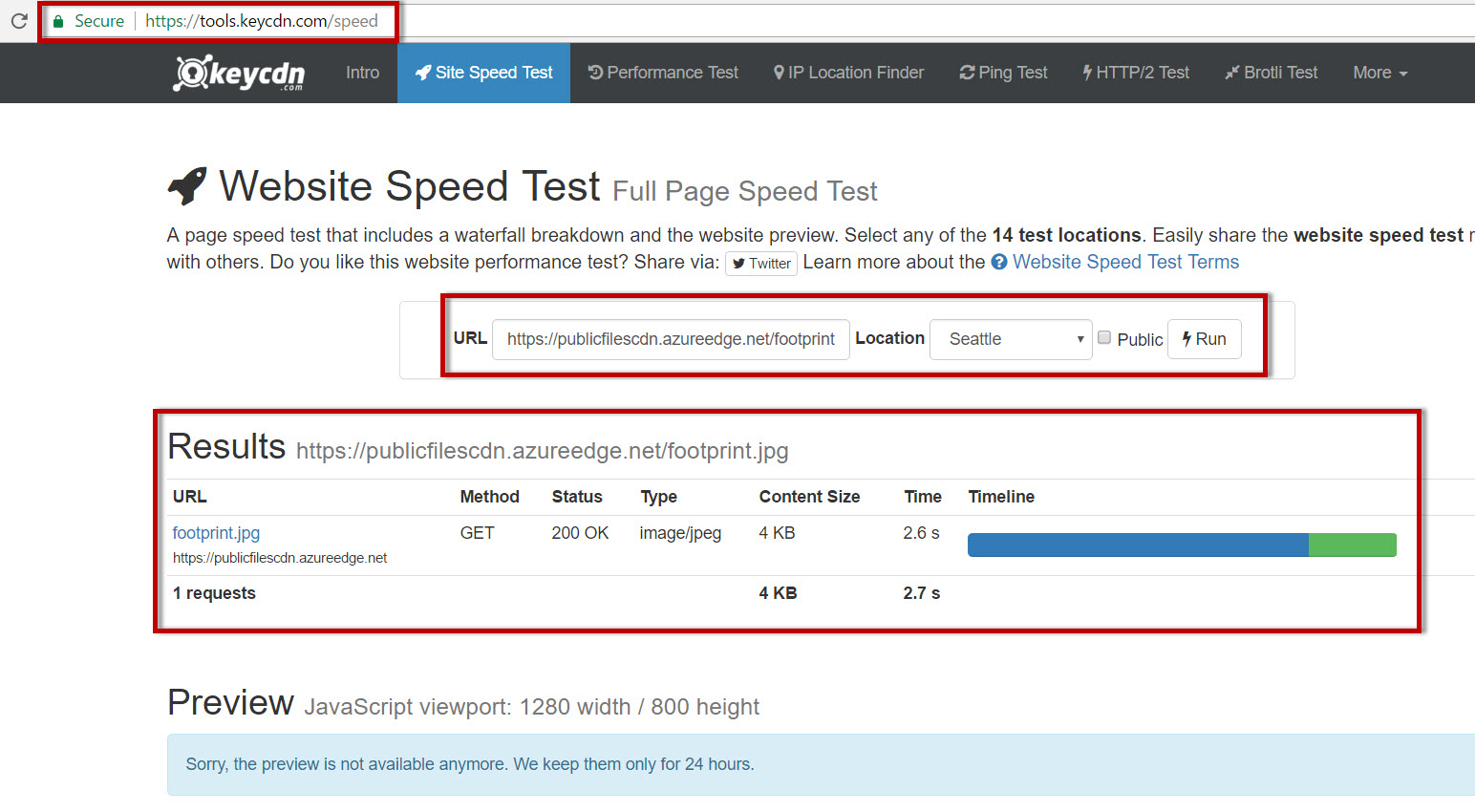
Task: Expand the More dropdown menu
Action: pyautogui.click(x=1380, y=73)
